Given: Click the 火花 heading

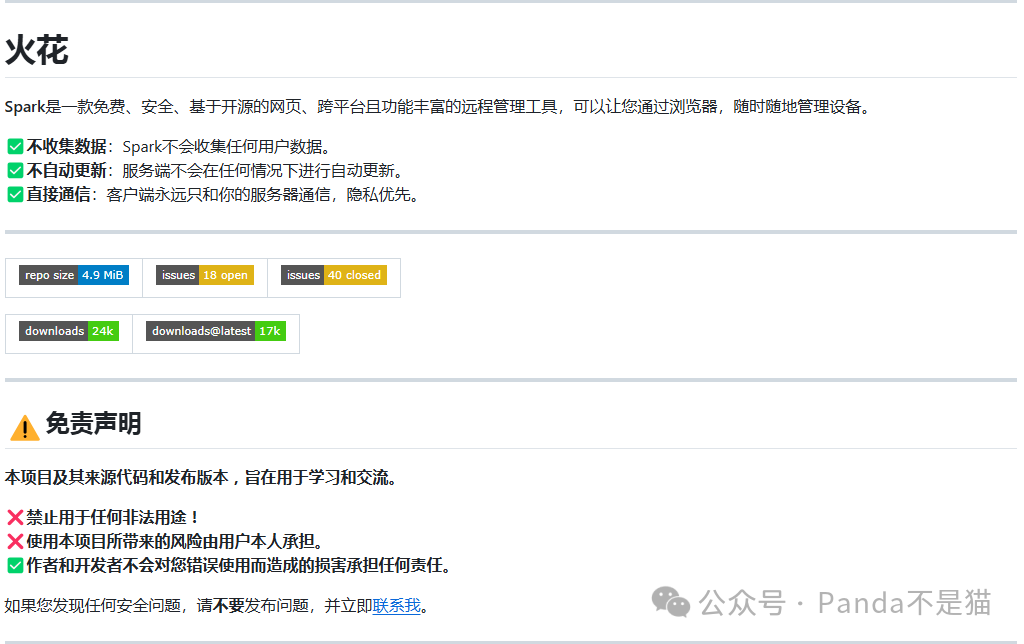Looking at the screenshot, I should (37, 50).
